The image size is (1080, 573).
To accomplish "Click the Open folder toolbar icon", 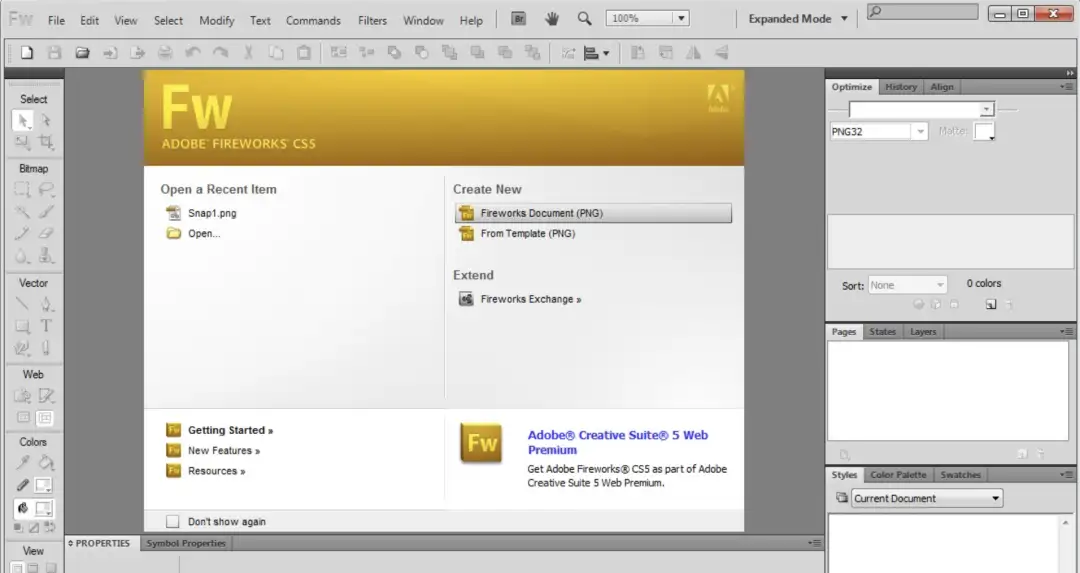I will pyautogui.click(x=82, y=52).
